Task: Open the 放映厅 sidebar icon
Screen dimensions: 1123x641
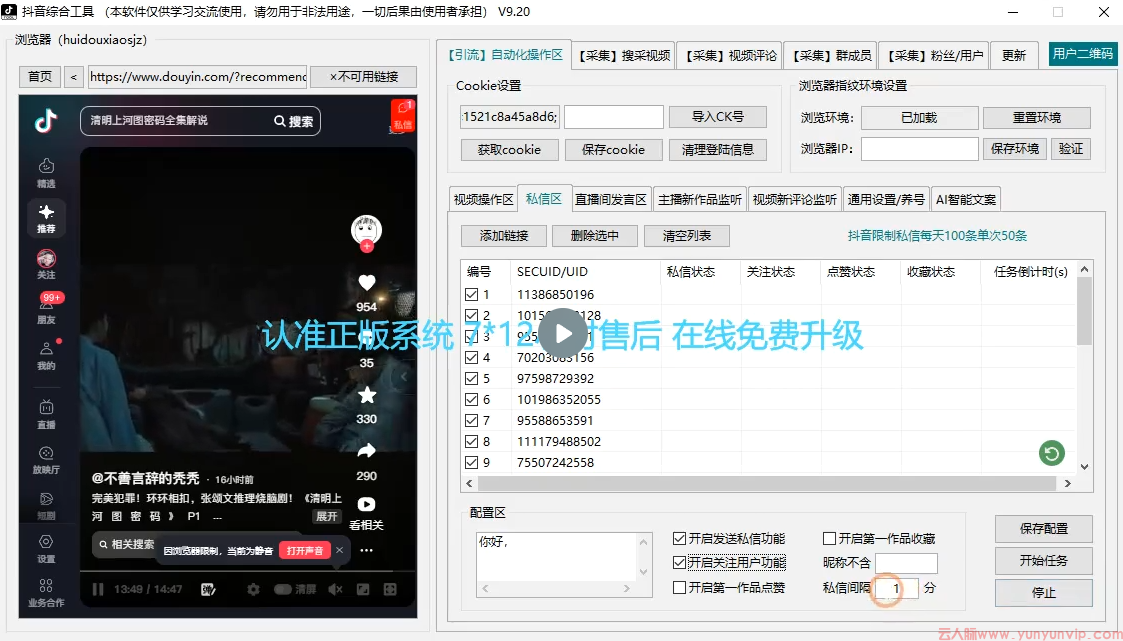Action: pos(47,460)
